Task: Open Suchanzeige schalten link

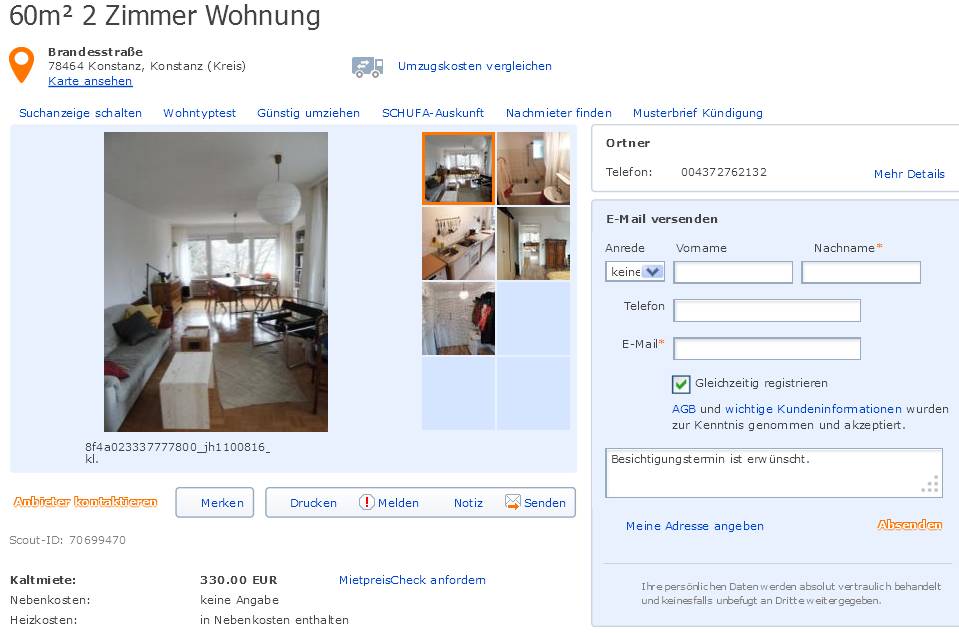Action: click(x=80, y=113)
